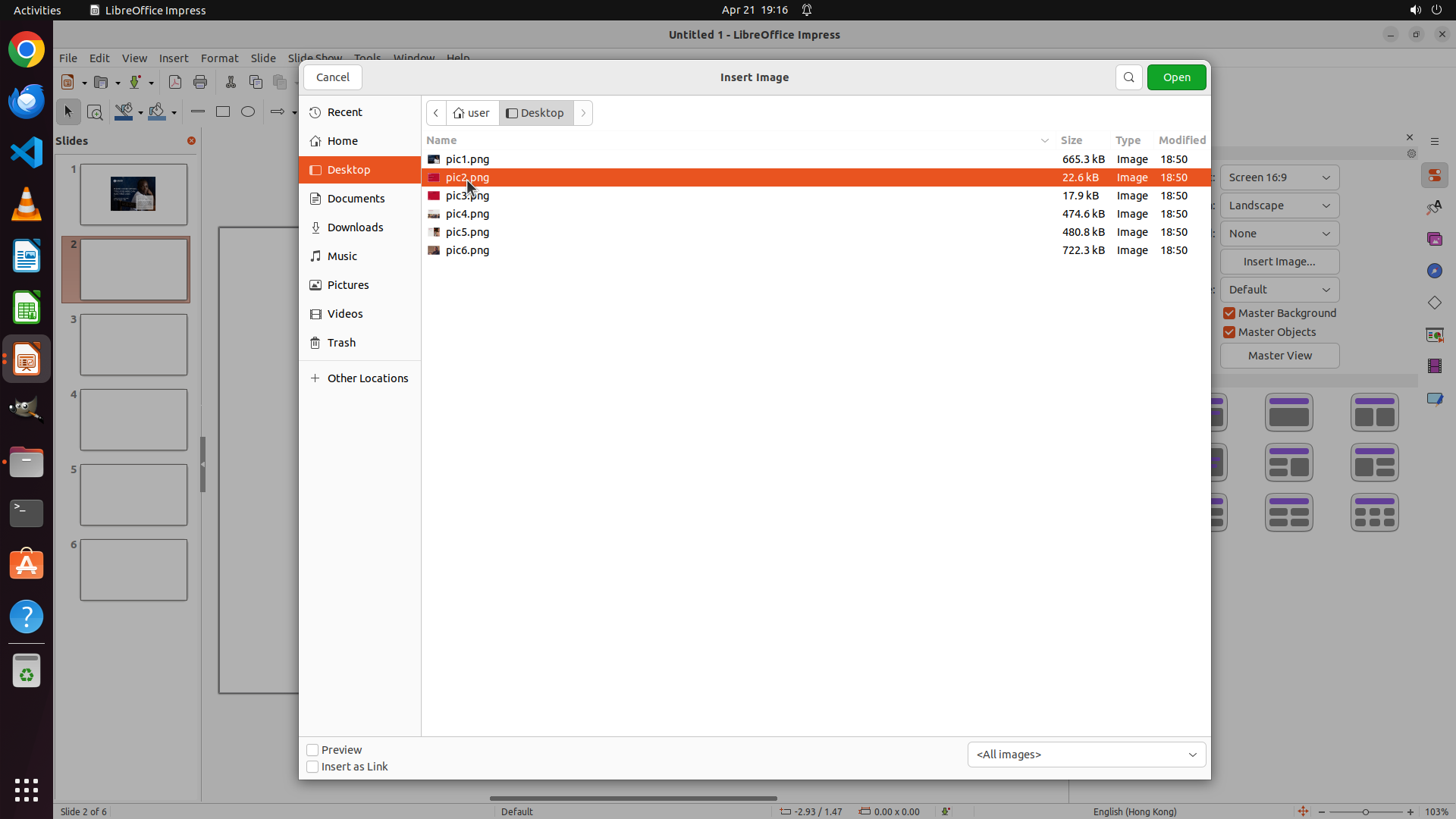Check the Insert as Link option
The image size is (1456, 819).
[x=312, y=767]
